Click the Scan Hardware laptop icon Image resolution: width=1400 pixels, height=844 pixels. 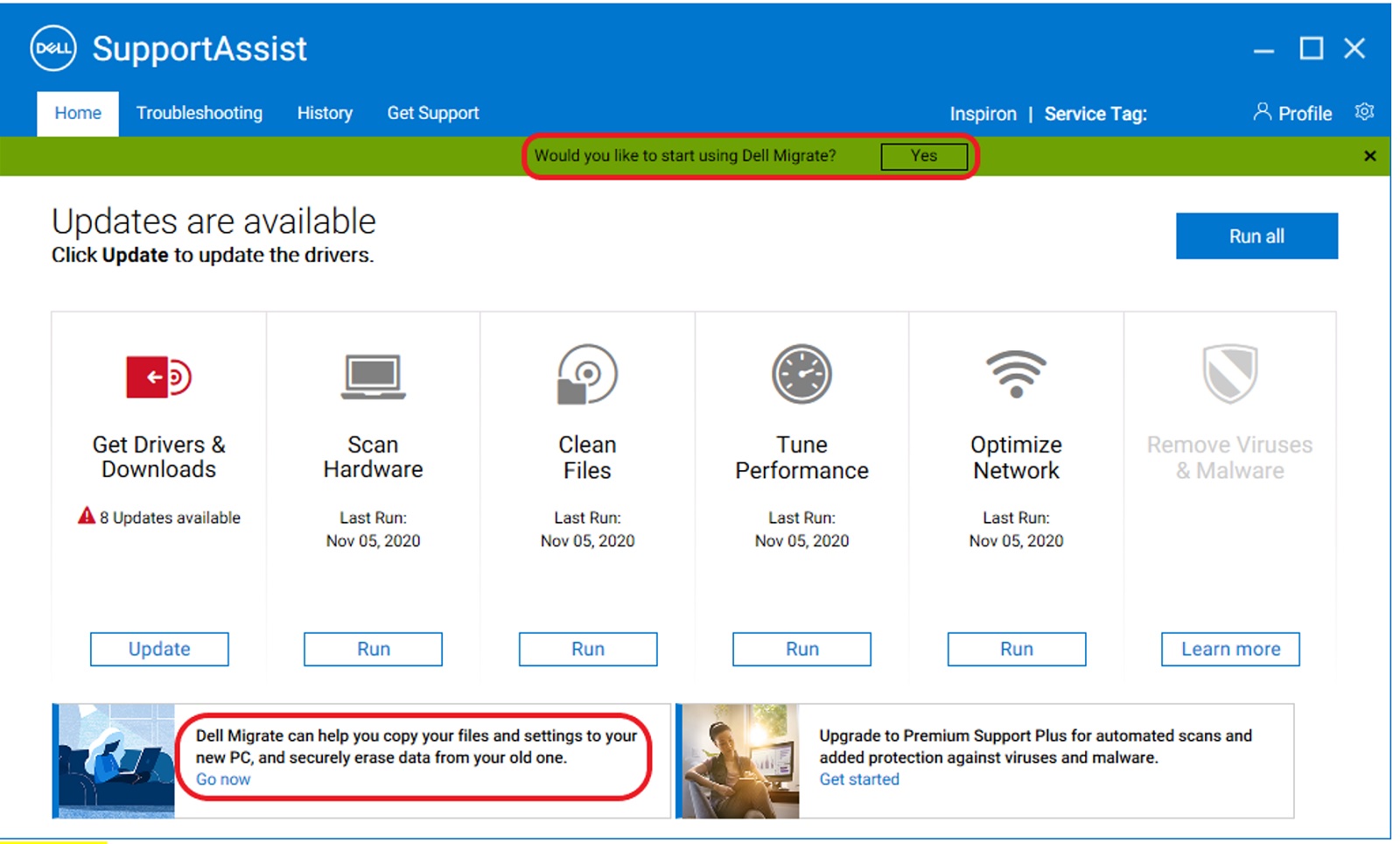[374, 376]
